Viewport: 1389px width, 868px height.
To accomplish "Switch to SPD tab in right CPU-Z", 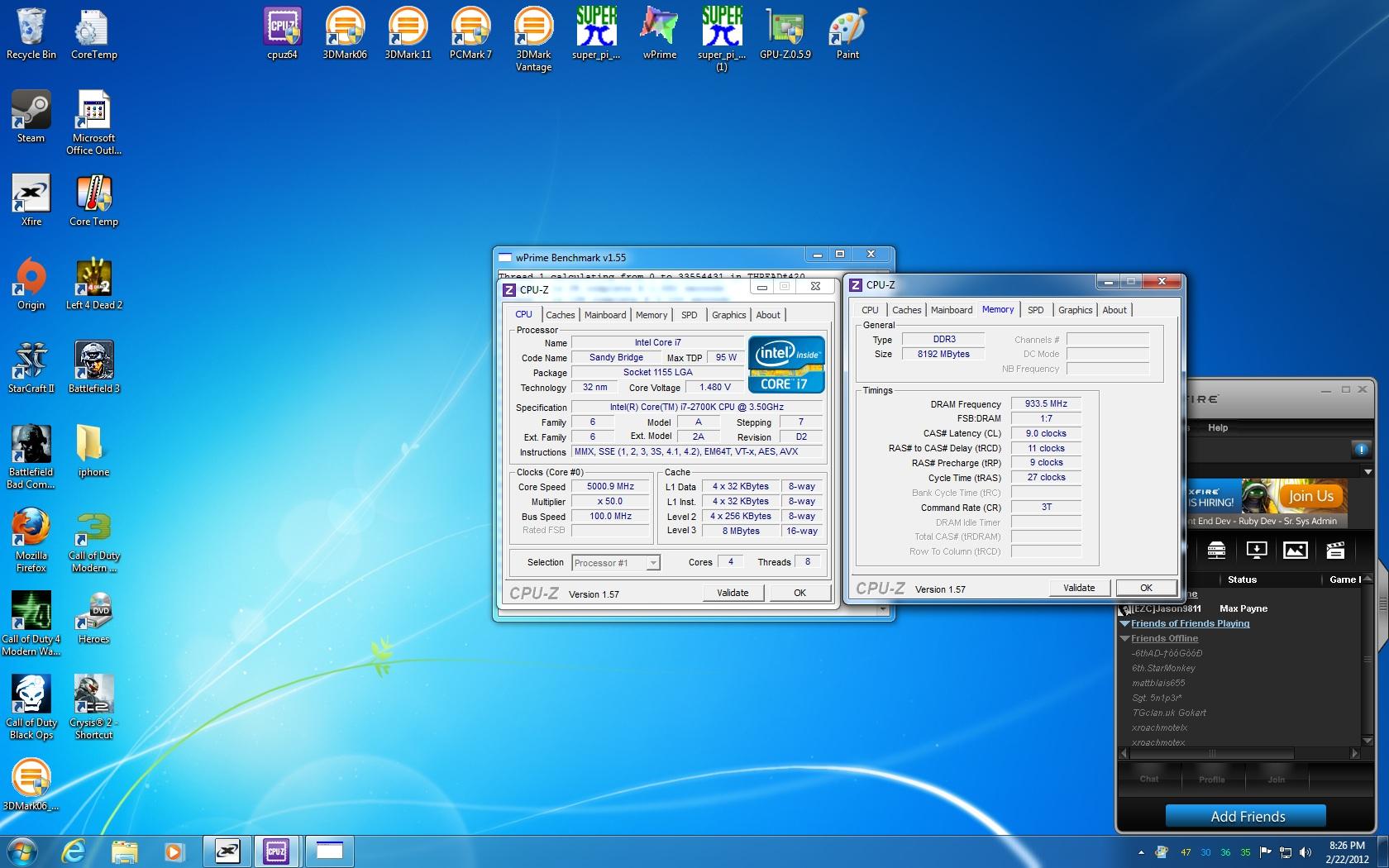I will tap(1036, 310).
